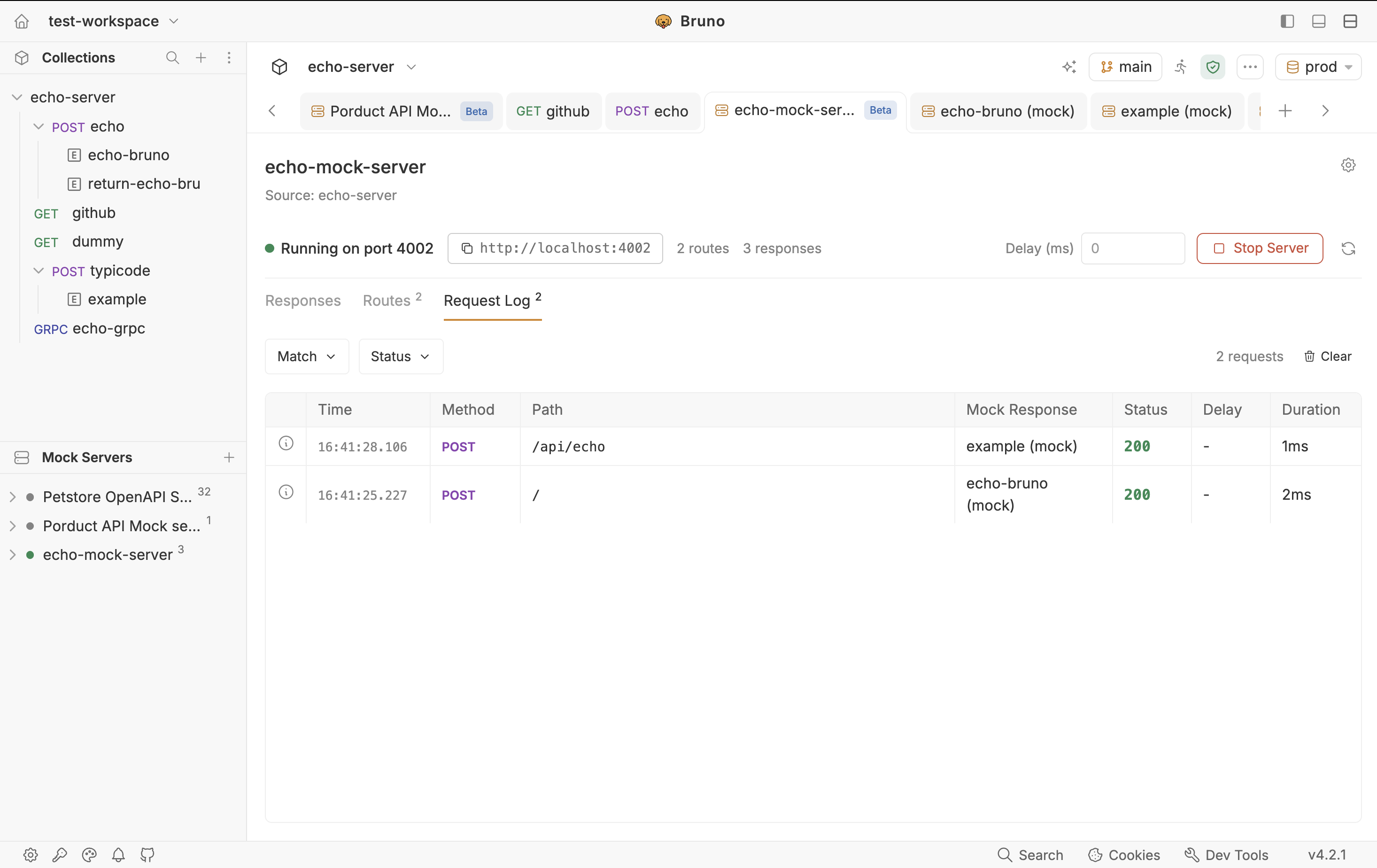
Task: Add a new mock server
Action: [x=229, y=457]
